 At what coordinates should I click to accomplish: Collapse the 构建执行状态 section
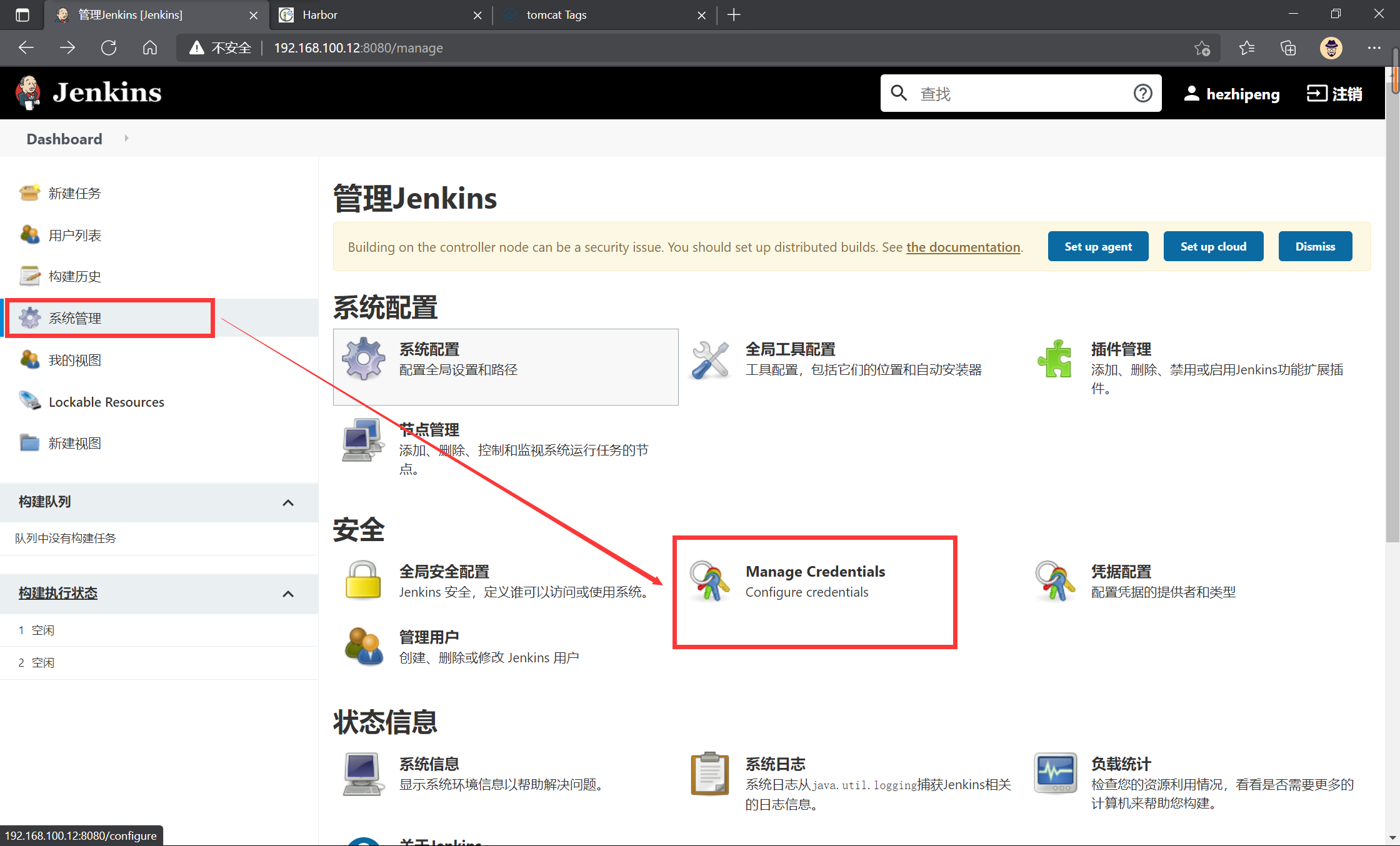288,594
